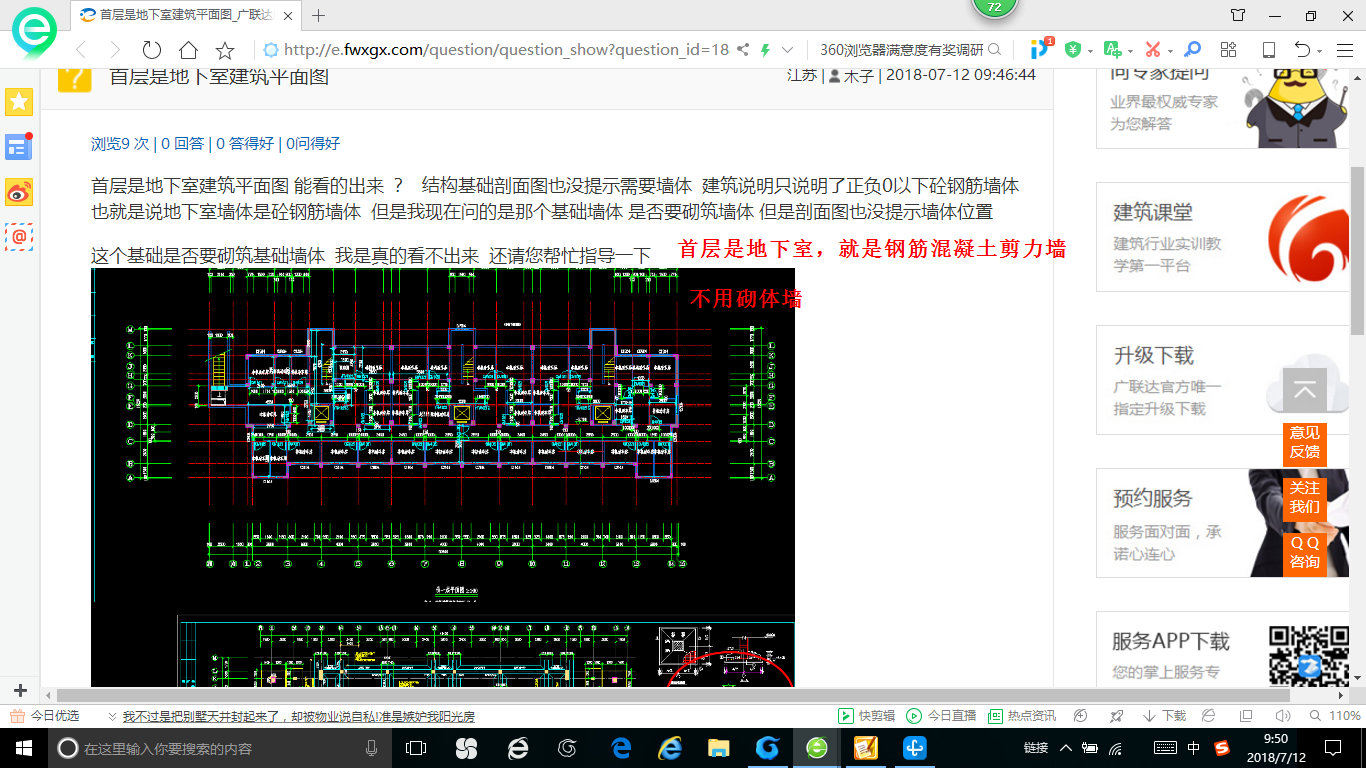The image size is (1366, 768).
Task: Show hidden tray icons chevron
Action: coord(1066,748)
